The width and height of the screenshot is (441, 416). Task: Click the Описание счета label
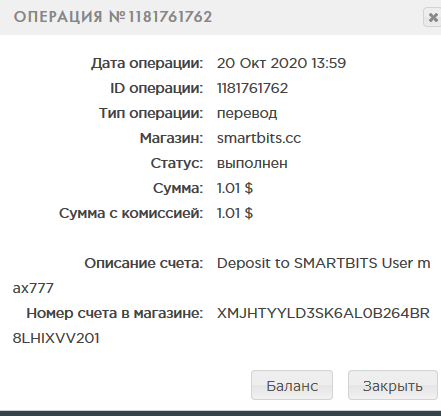tap(144, 263)
